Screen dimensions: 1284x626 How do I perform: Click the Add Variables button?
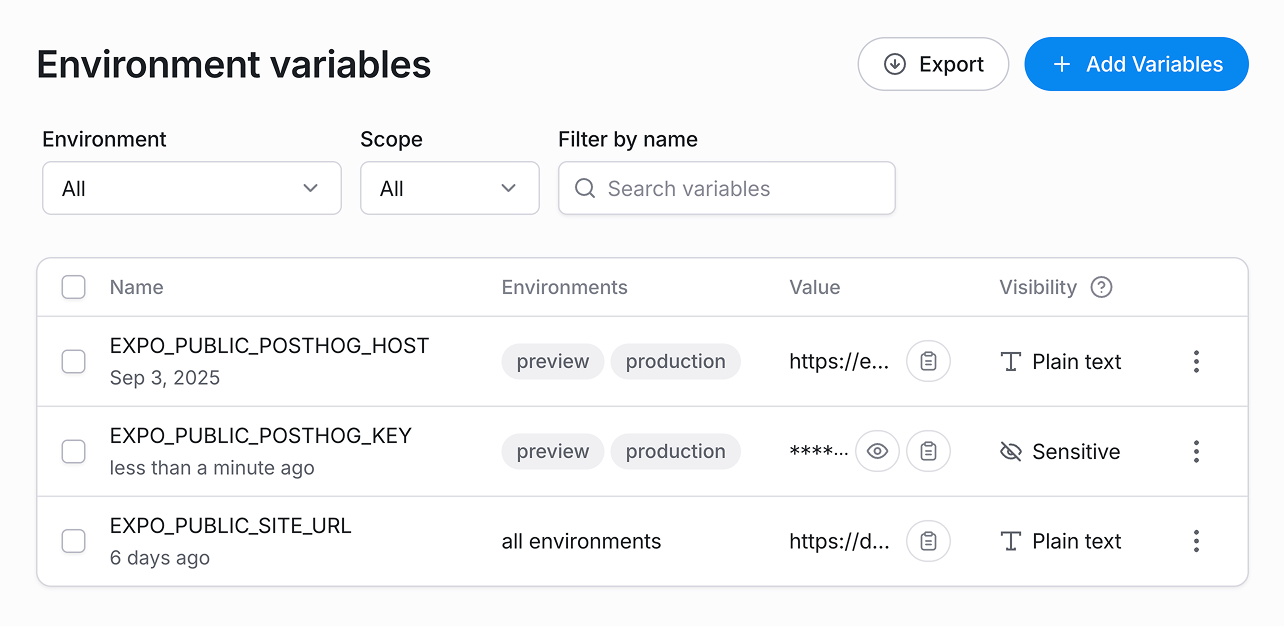click(x=1136, y=64)
